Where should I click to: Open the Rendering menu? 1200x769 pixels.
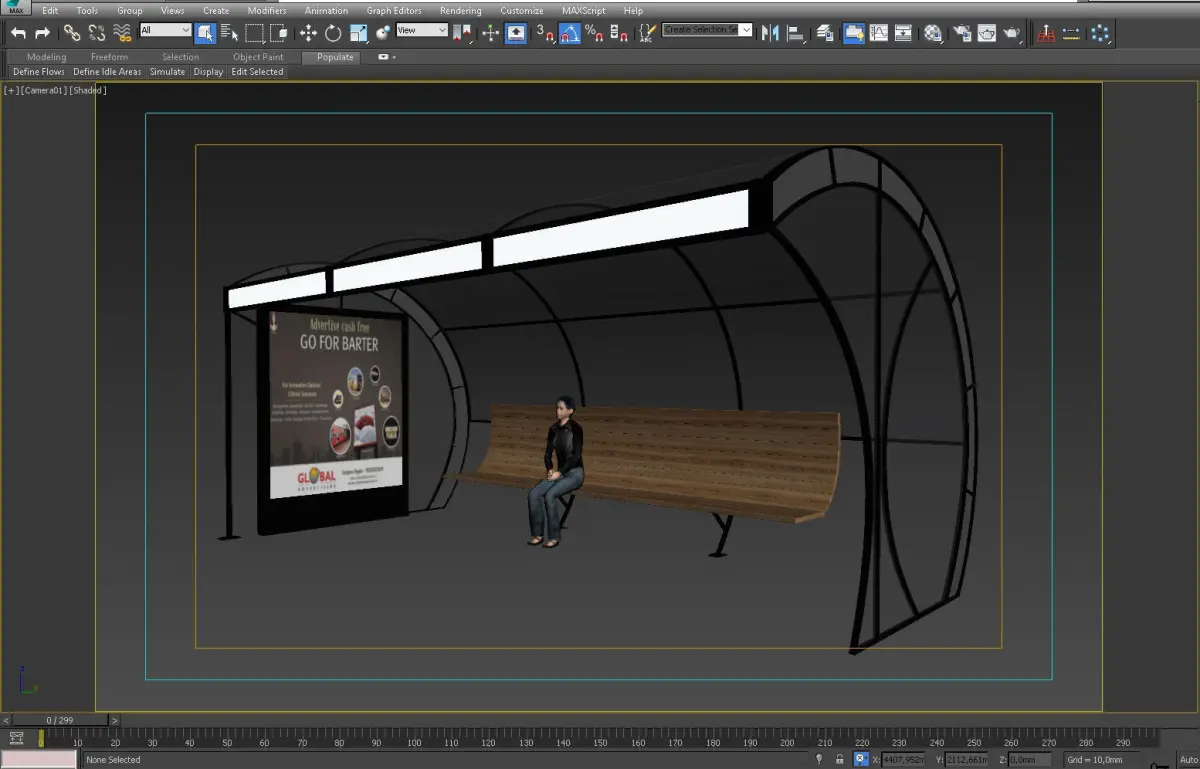pos(460,11)
